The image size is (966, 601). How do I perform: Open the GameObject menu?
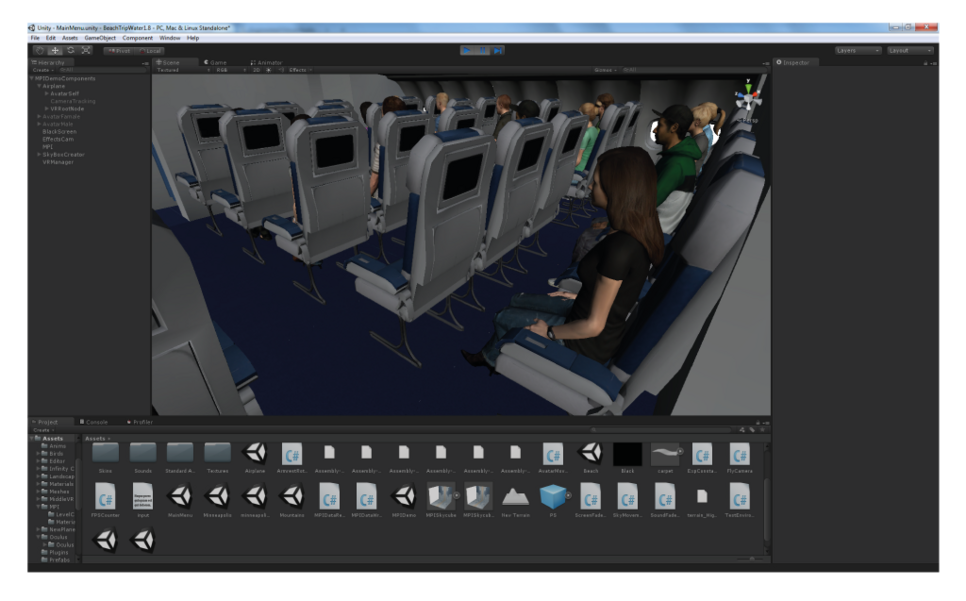click(100, 38)
